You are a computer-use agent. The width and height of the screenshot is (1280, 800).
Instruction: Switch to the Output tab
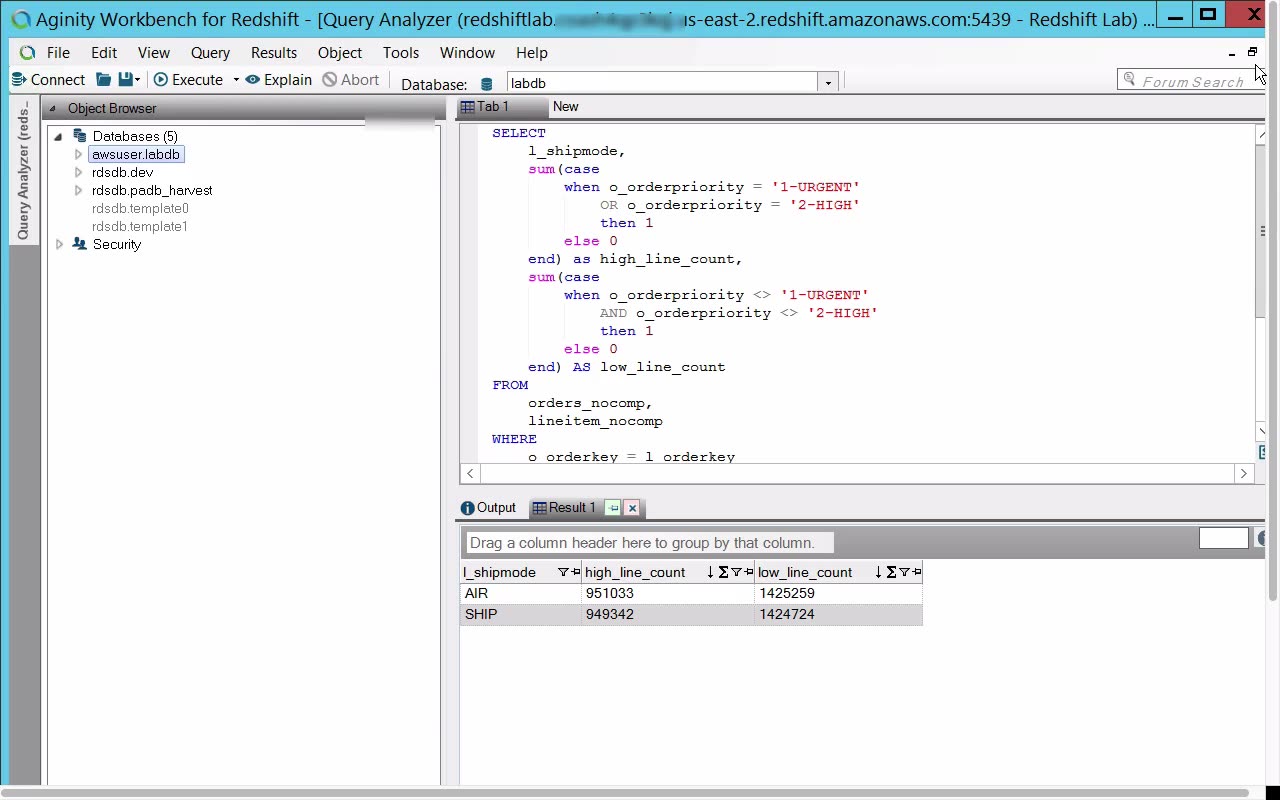tap(488, 508)
